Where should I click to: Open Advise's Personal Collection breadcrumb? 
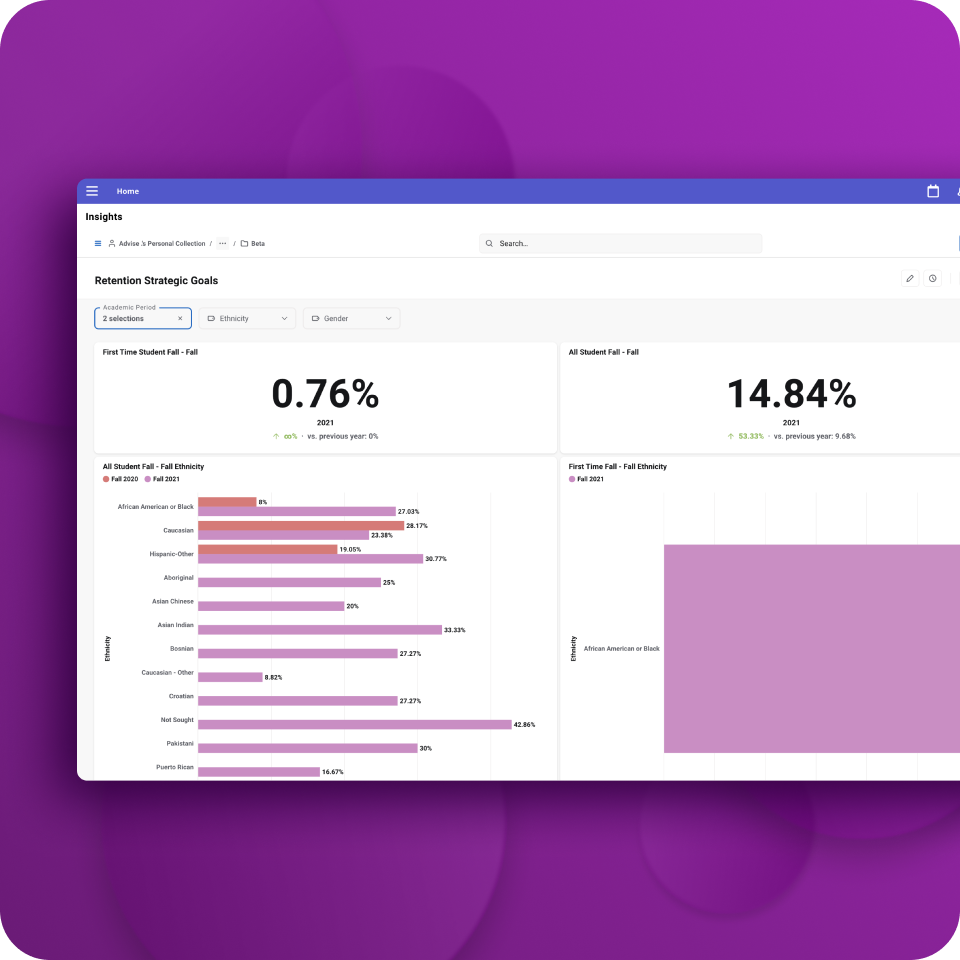tap(157, 244)
